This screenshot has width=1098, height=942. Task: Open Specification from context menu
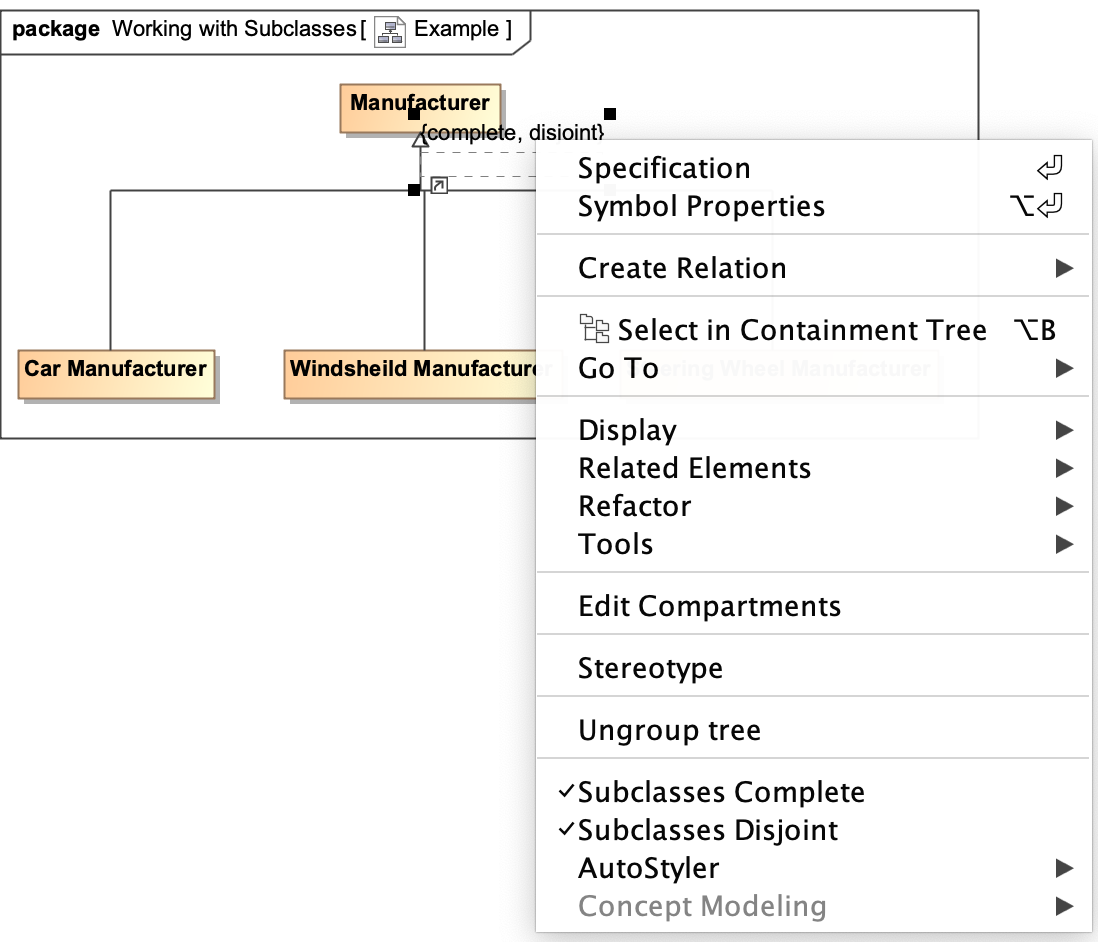point(663,168)
